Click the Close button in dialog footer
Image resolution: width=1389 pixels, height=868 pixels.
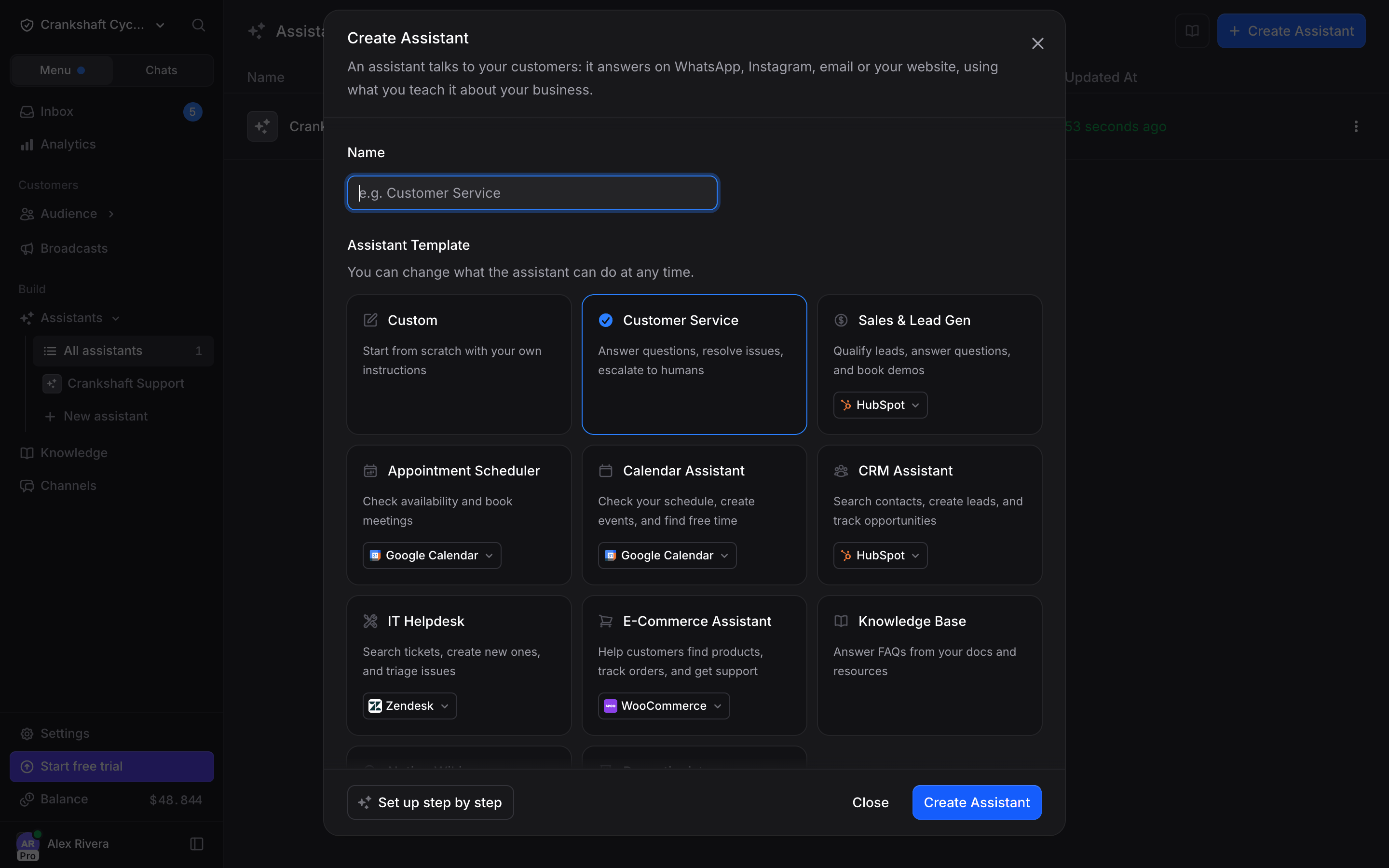tap(870, 802)
